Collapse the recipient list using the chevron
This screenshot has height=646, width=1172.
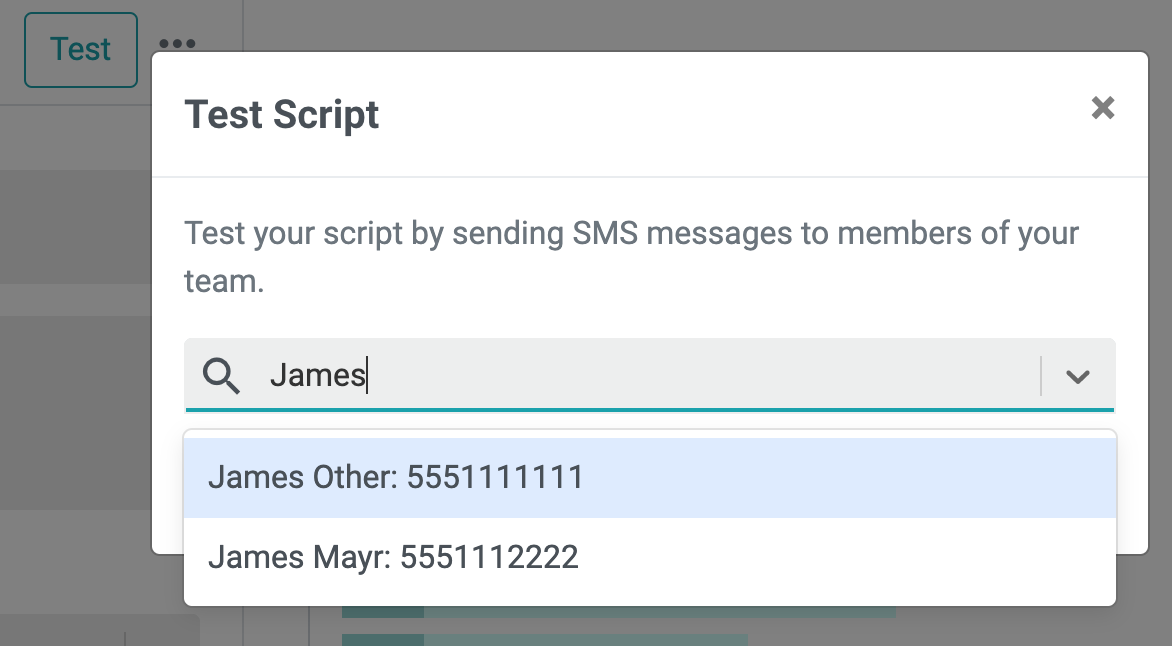point(1077,376)
